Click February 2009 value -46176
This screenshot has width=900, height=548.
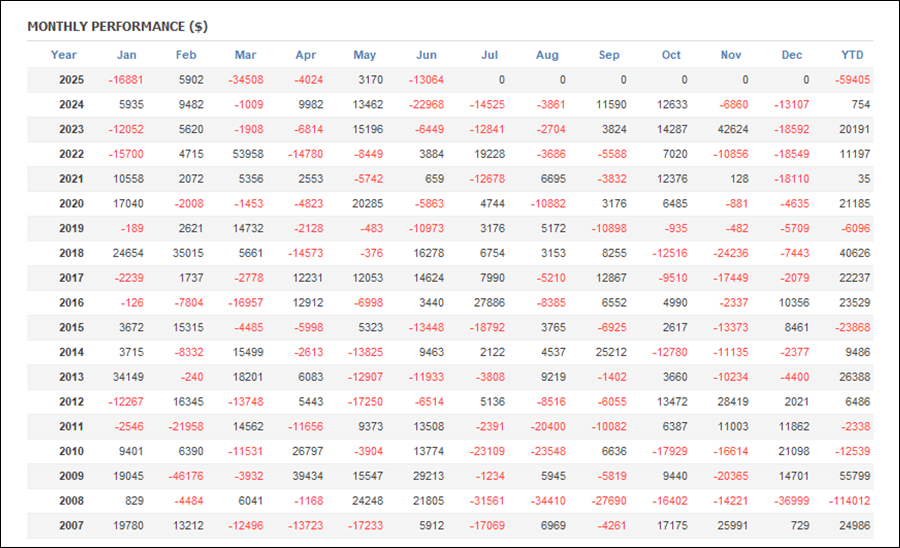pyautogui.click(x=186, y=476)
